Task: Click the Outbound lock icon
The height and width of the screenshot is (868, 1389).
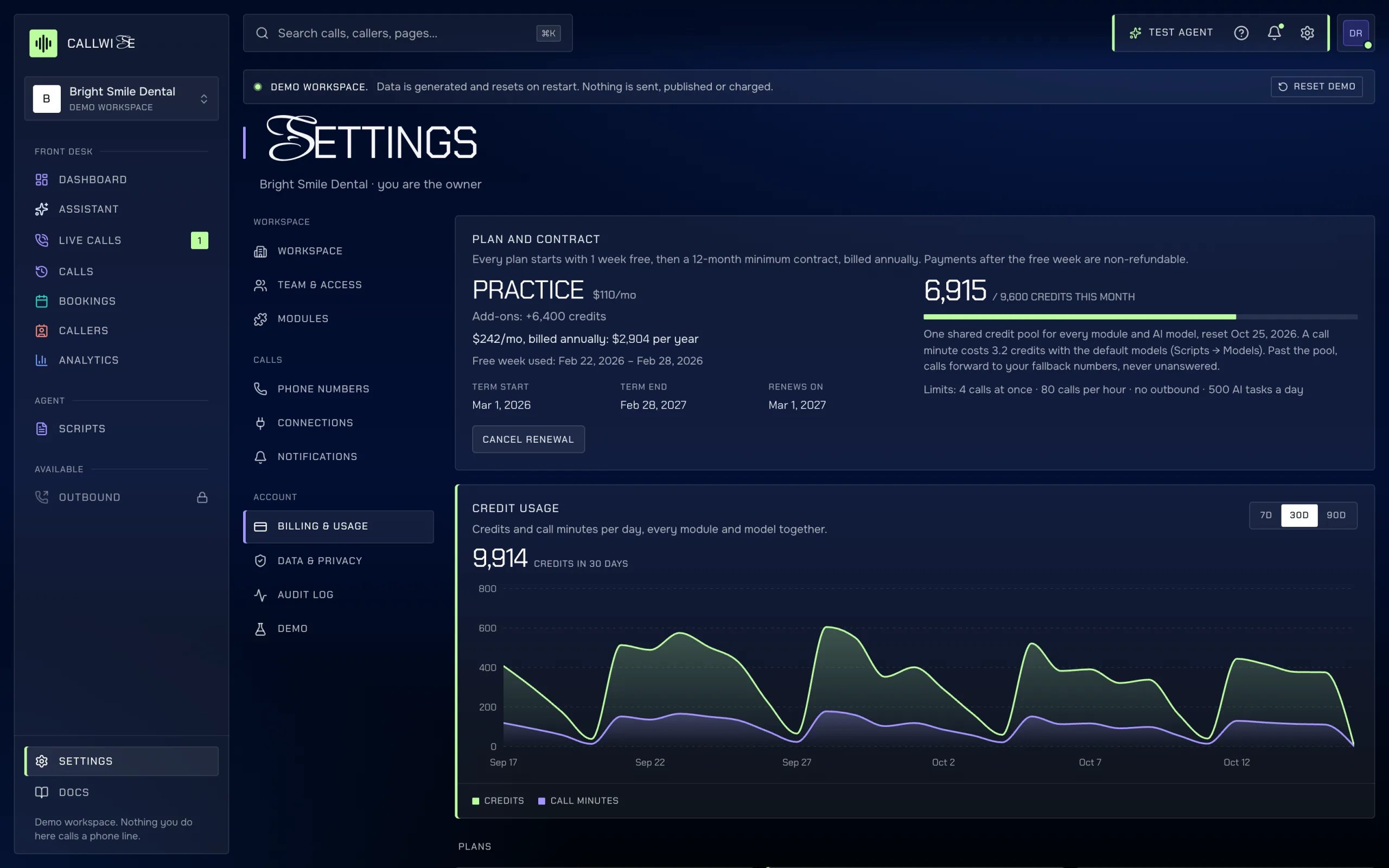Action: 202,497
